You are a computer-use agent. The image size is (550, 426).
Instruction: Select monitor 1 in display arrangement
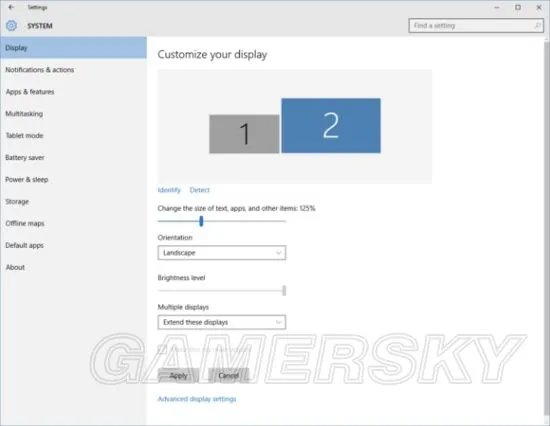click(x=244, y=134)
